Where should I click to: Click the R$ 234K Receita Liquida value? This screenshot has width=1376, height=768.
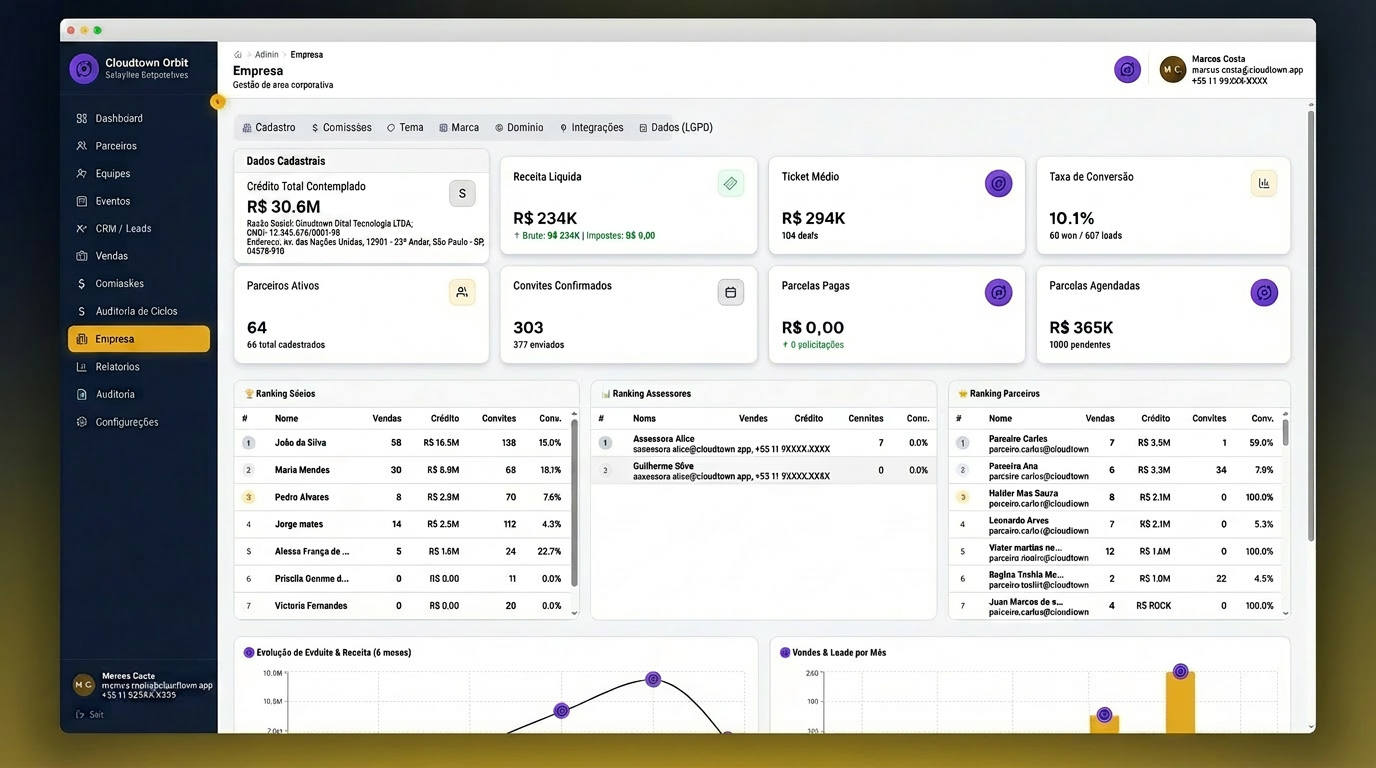(x=545, y=218)
